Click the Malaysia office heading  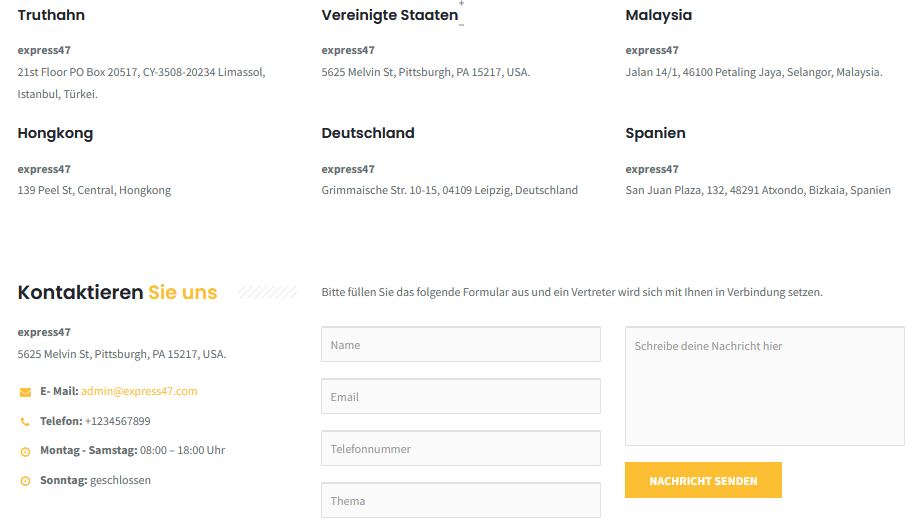(659, 15)
